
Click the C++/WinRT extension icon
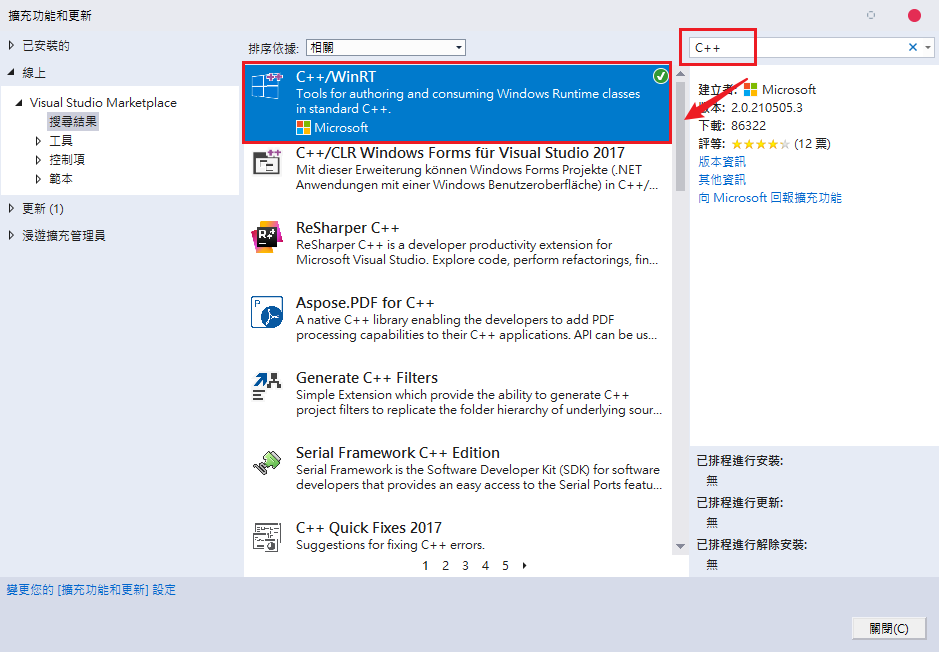click(x=266, y=86)
